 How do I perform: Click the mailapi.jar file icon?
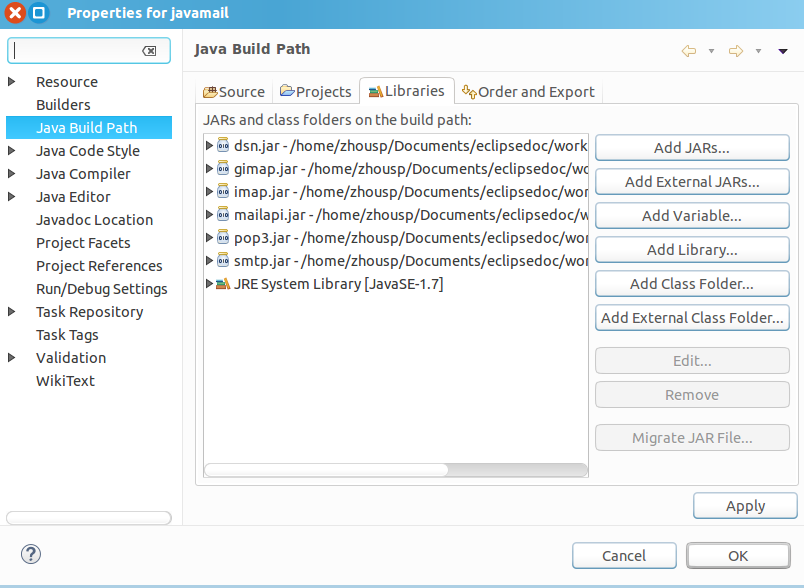223,214
